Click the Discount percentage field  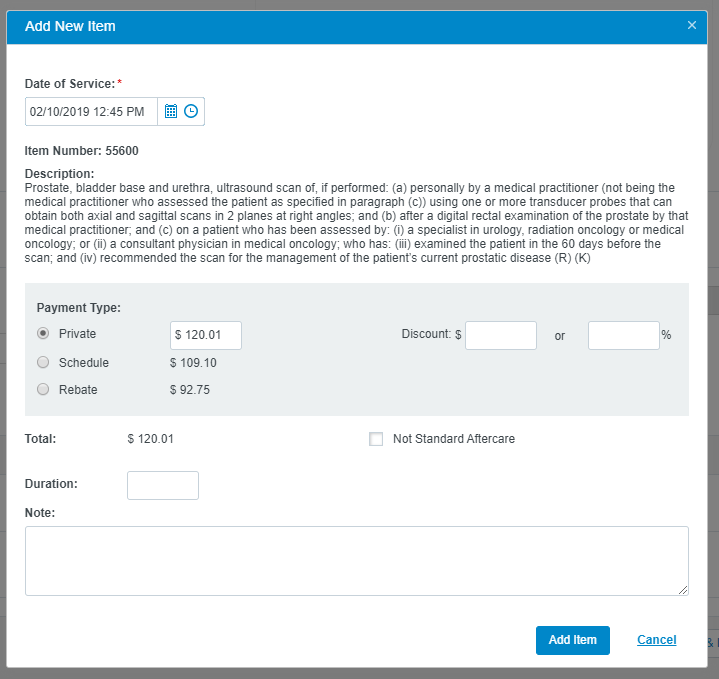pos(624,335)
